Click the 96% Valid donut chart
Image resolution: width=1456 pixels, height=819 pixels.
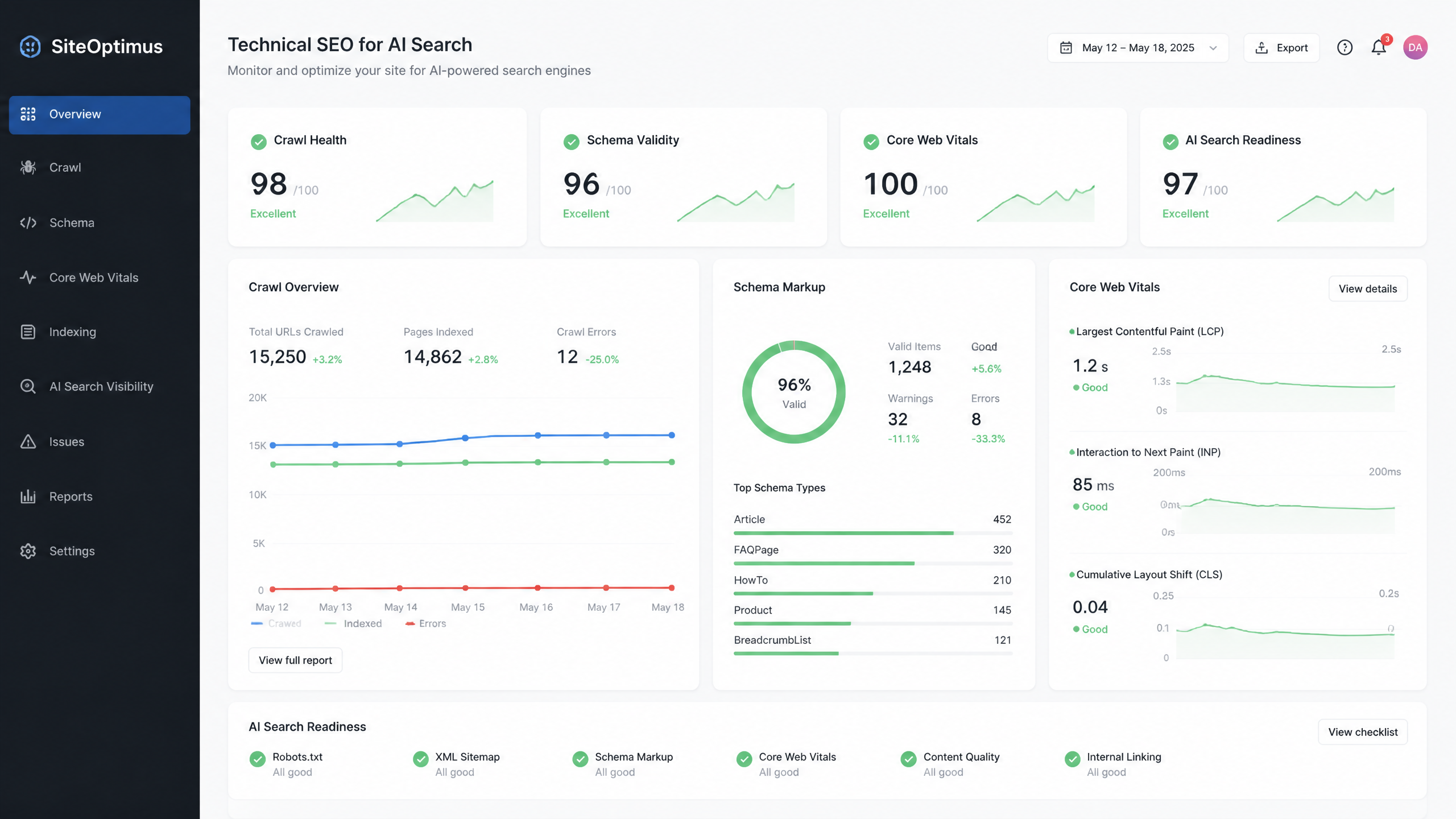[x=794, y=392]
